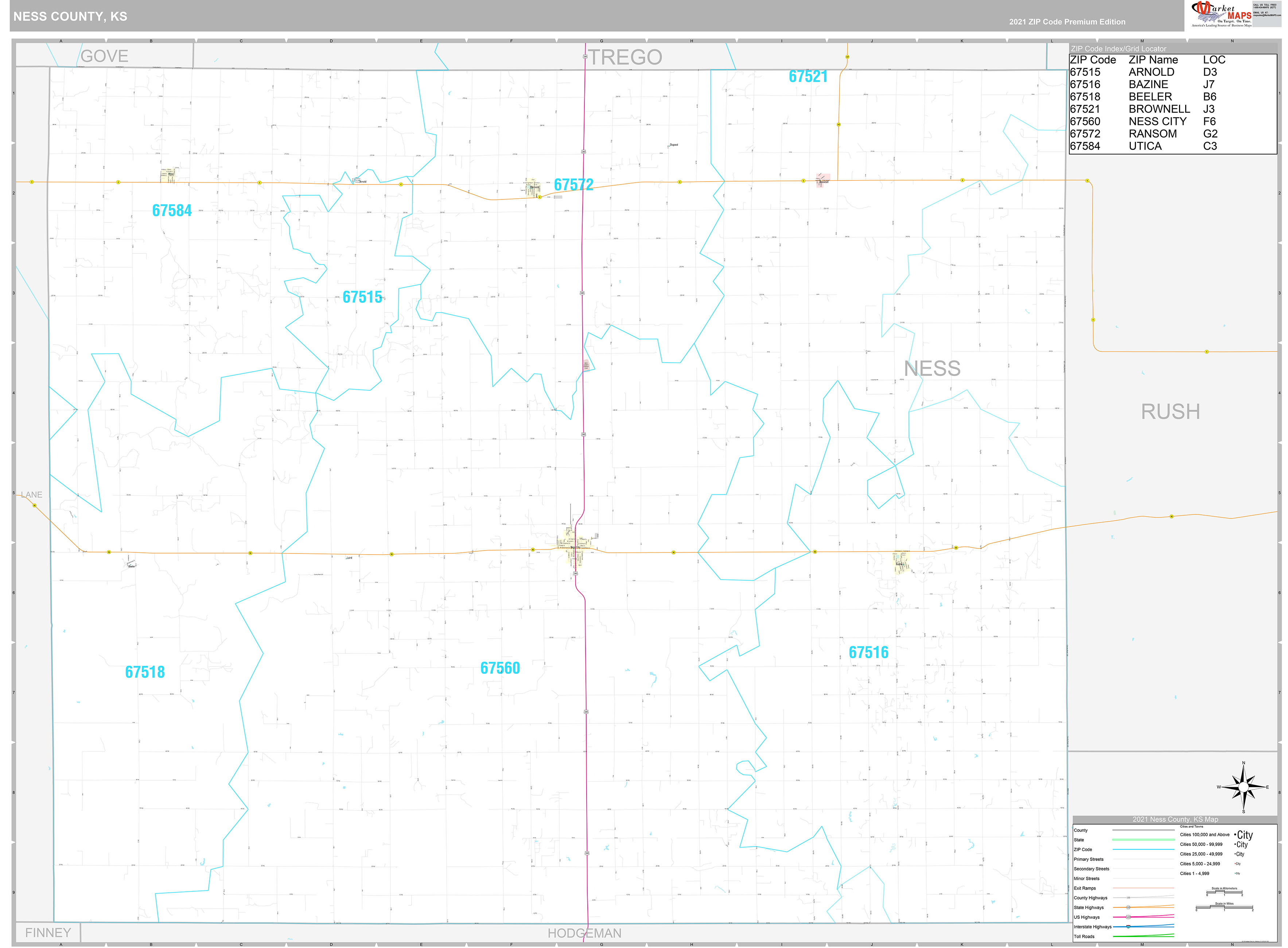Click the County Highways route marker icon in the legend

point(1129,898)
